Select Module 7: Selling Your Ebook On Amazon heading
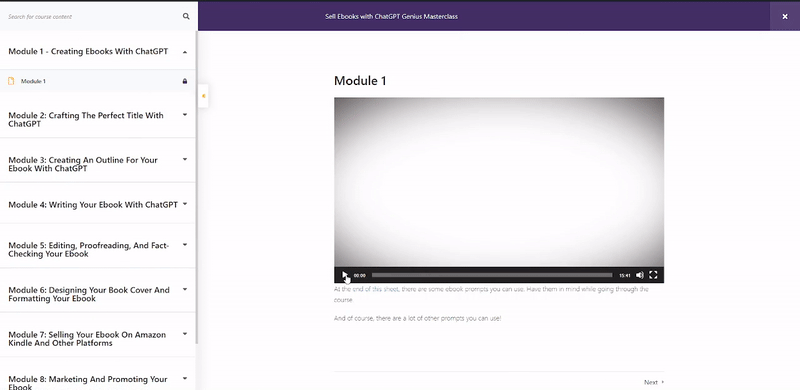Viewport: 800px width, 390px height. pyautogui.click(x=87, y=339)
